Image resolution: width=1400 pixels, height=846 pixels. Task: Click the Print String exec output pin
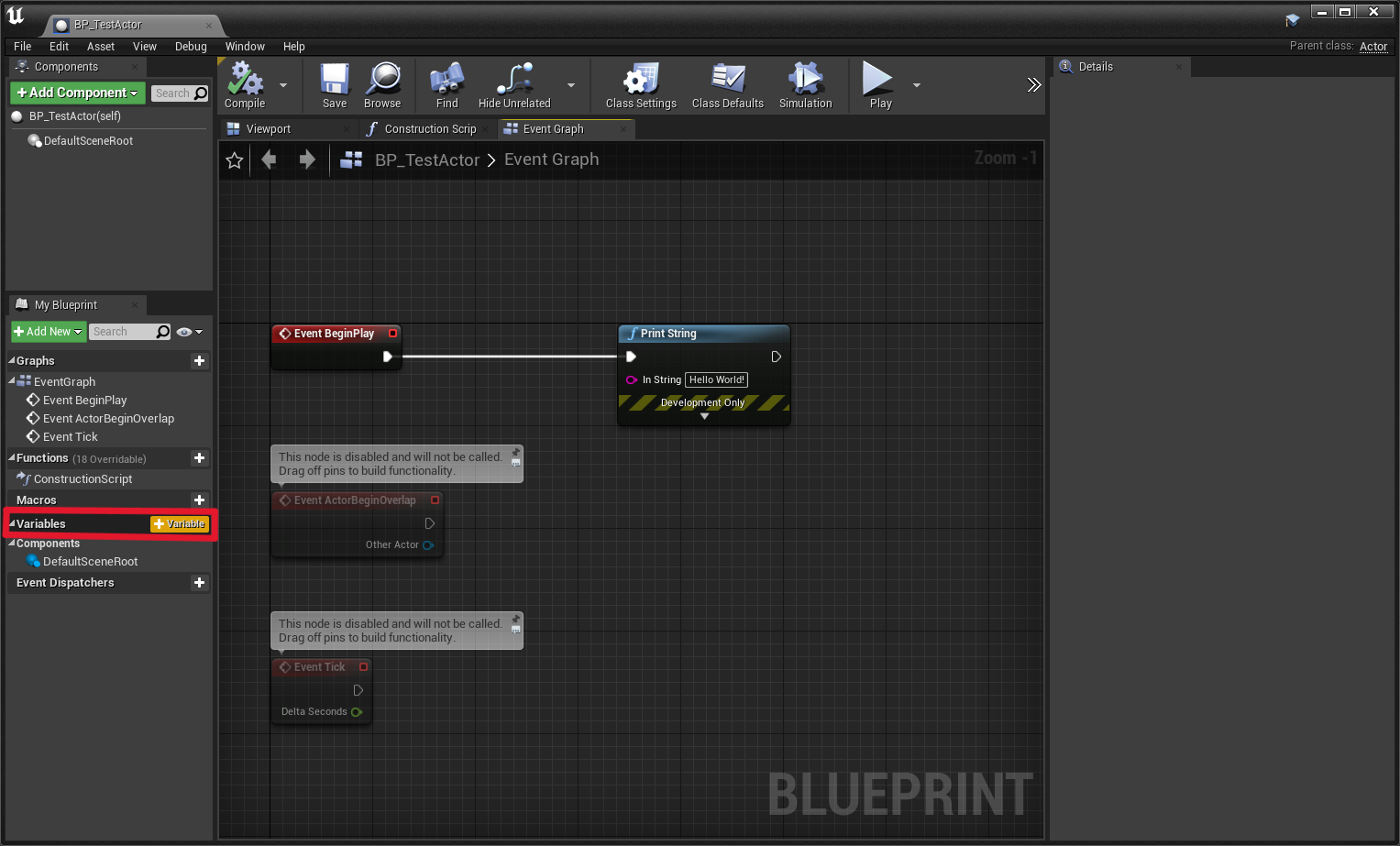(x=776, y=357)
